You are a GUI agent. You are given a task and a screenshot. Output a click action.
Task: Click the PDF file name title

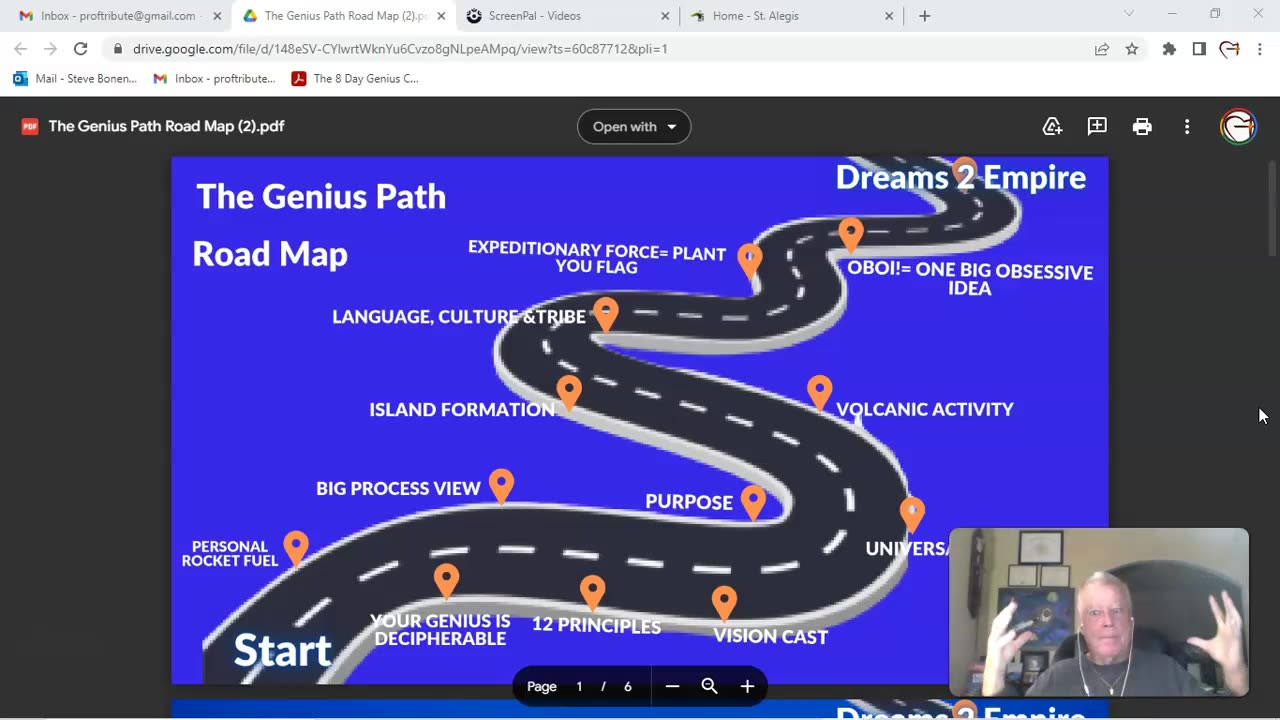point(166,126)
